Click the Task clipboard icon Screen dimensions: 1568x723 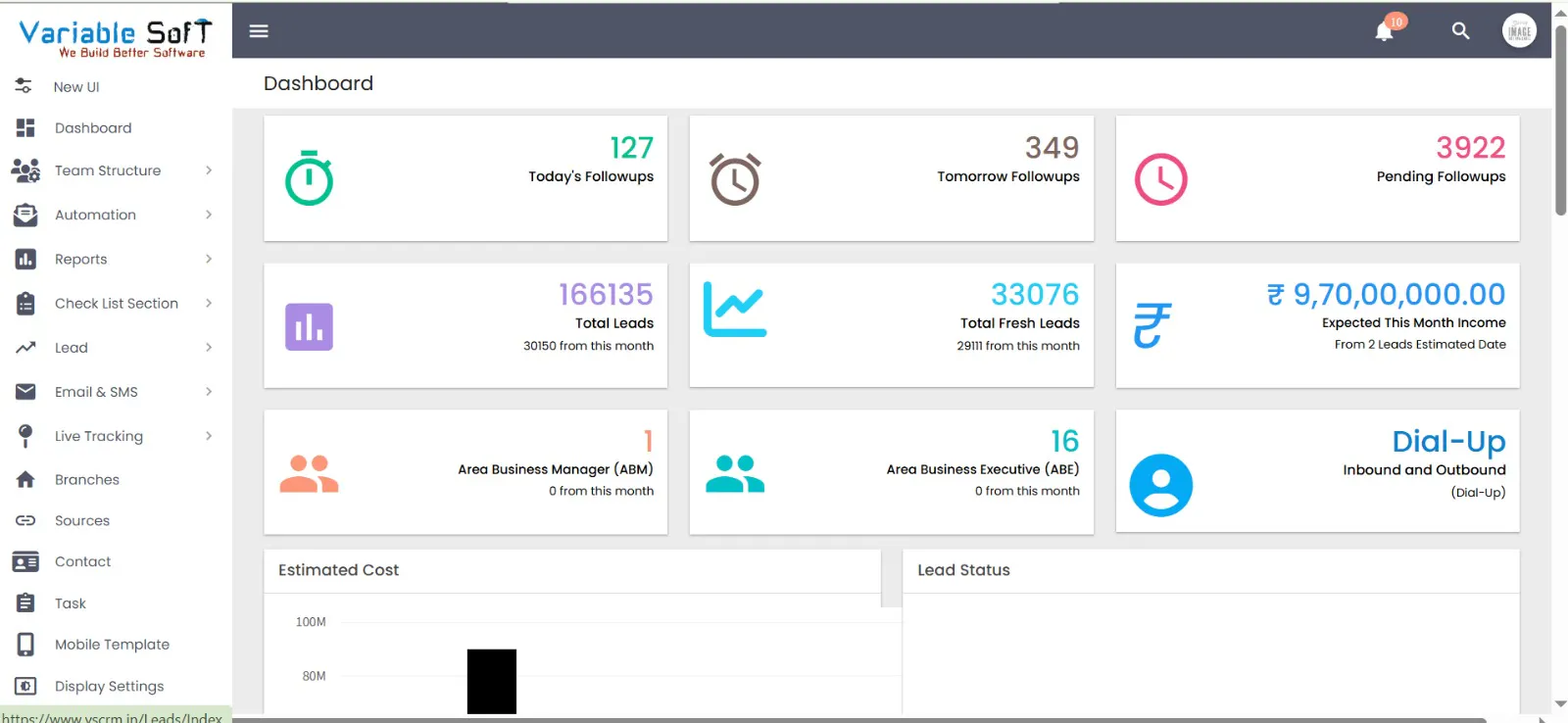point(25,602)
